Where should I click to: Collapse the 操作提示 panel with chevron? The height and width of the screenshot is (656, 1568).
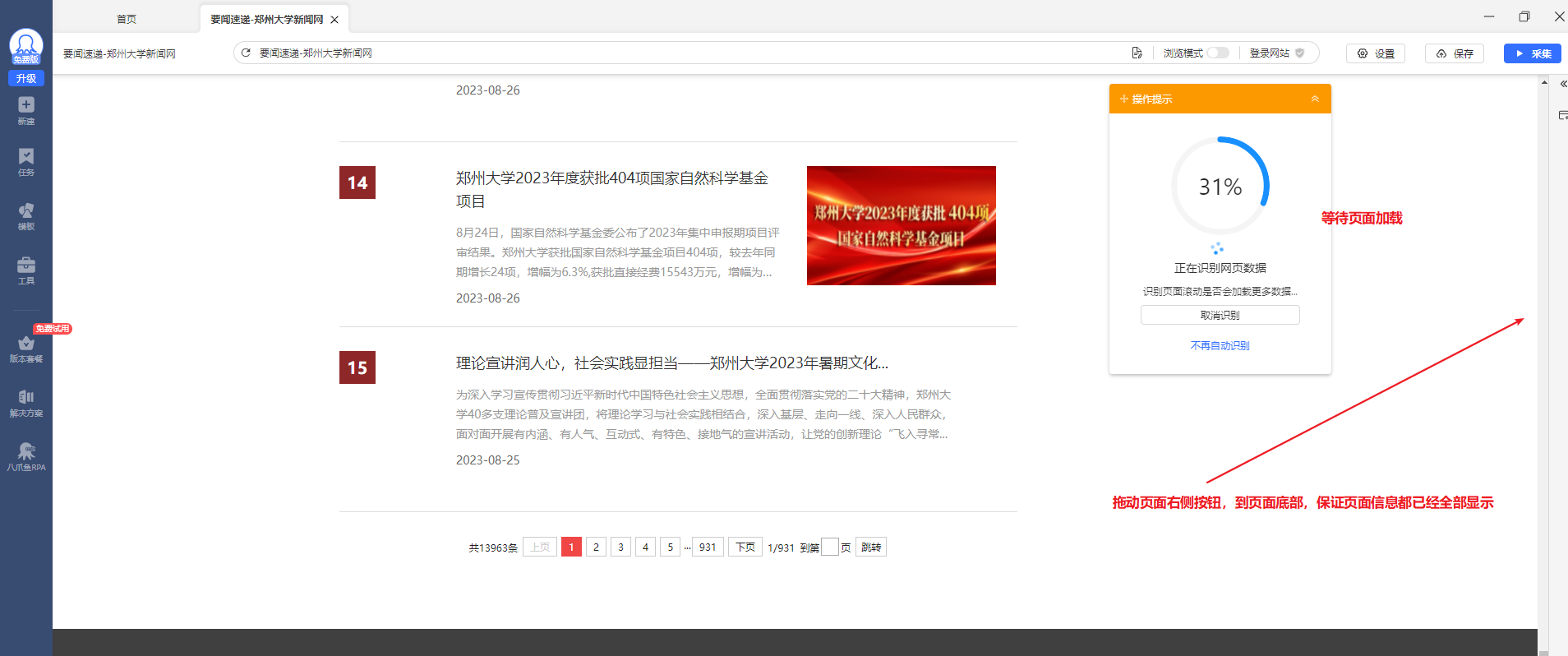tap(1315, 99)
